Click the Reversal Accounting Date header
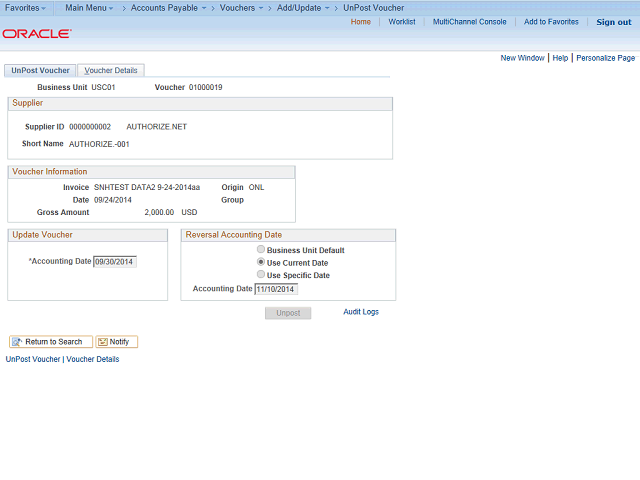640x480 pixels. pos(288,235)
